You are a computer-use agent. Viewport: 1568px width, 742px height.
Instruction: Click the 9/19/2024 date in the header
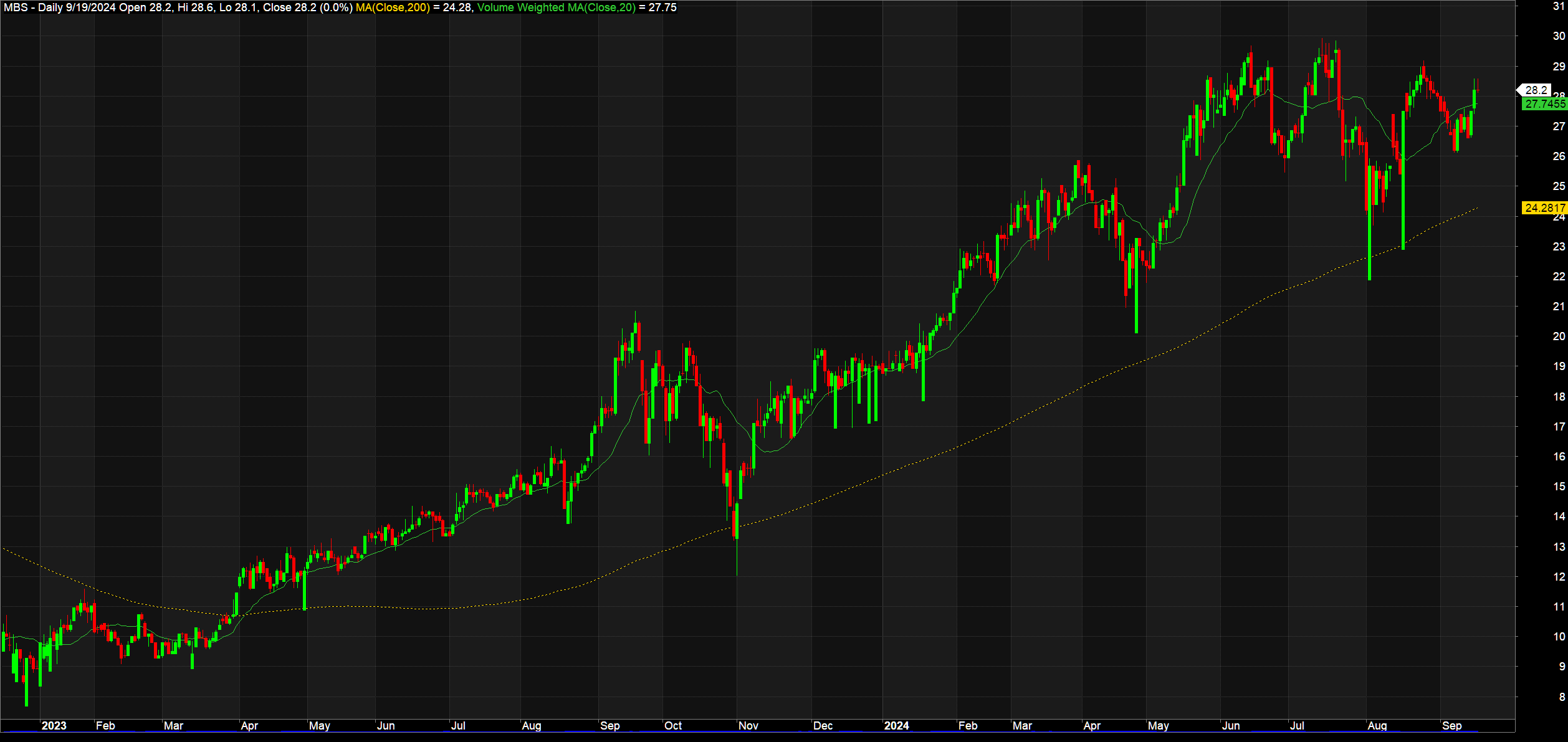[91, 7]
